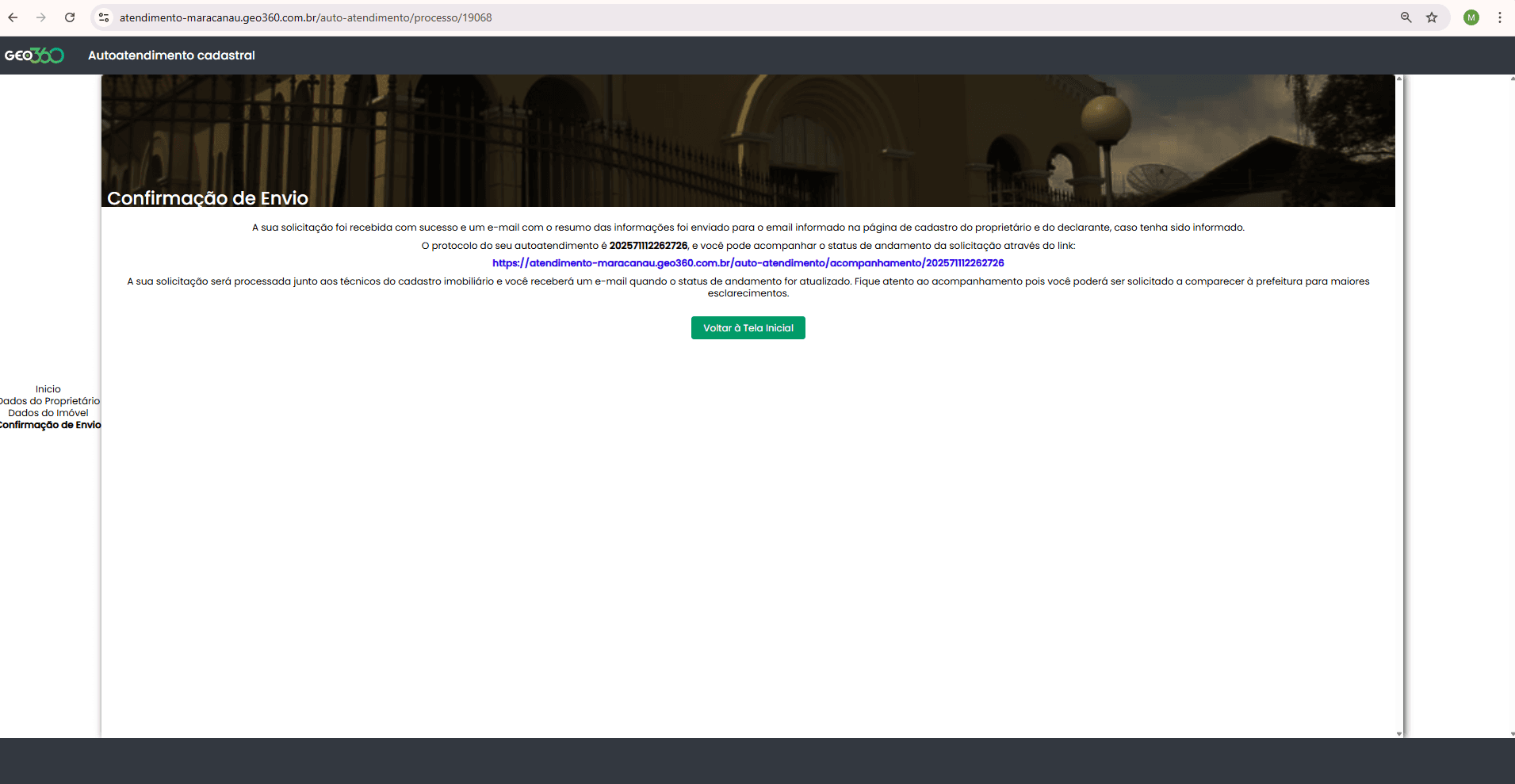The height and width of the screenshot is (784, 1515).
Task: Click protocol number 202571112262726 in bold
Action: click(648, 246)
